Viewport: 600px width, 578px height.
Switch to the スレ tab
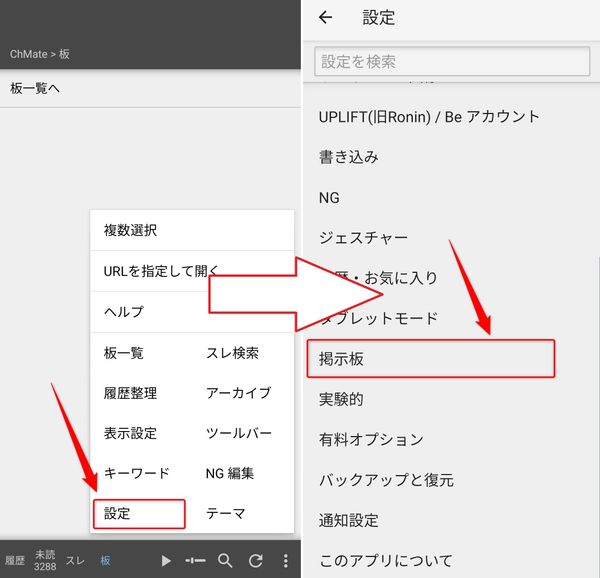pyautogui.click(x=75, y=561)
